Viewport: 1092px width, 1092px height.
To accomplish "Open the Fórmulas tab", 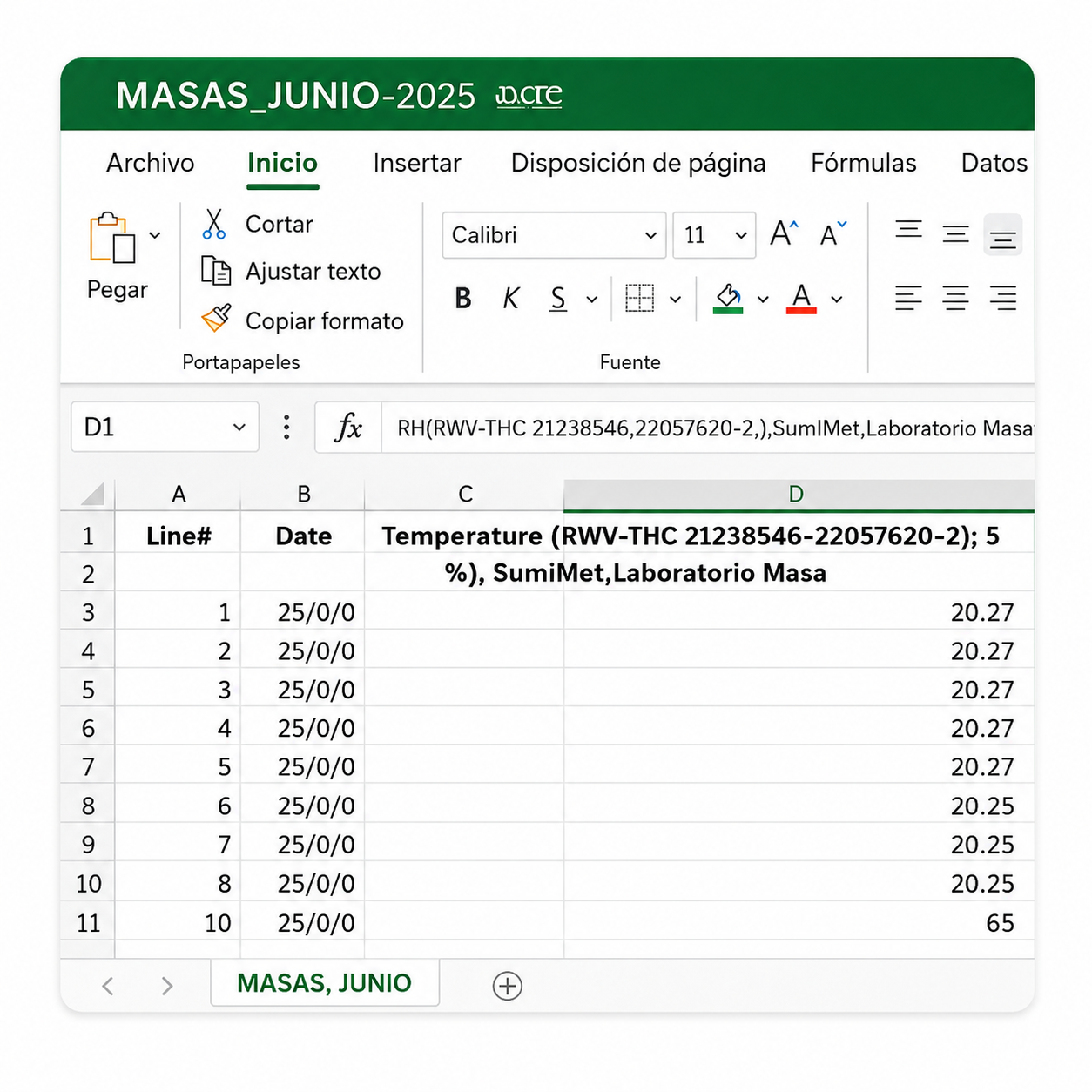I will pyautogui.click(x=864, y=163).
